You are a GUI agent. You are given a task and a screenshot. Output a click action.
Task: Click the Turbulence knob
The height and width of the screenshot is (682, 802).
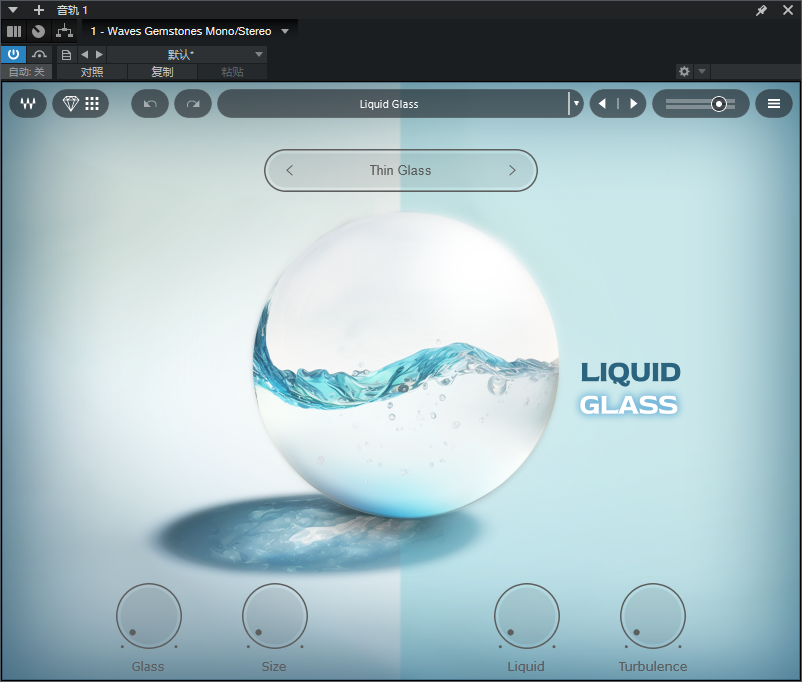[653, 616]
